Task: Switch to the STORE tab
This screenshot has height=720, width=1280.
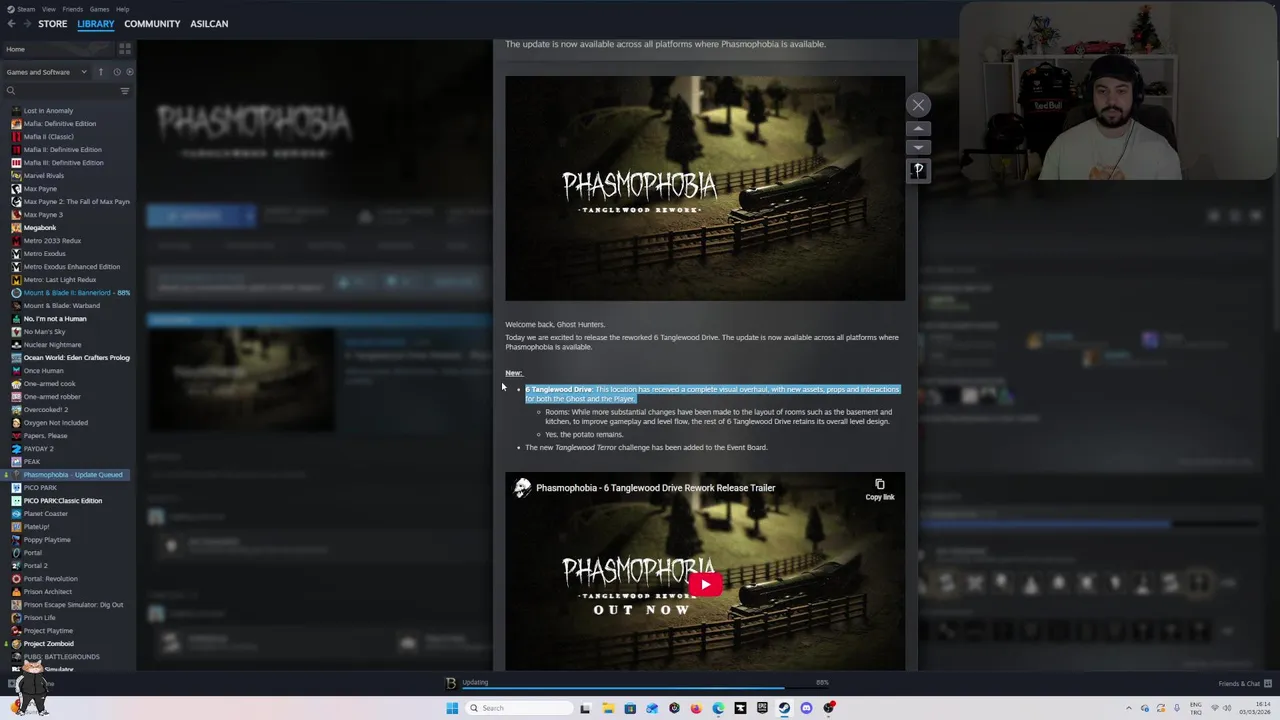Action: tap(53, 24)
